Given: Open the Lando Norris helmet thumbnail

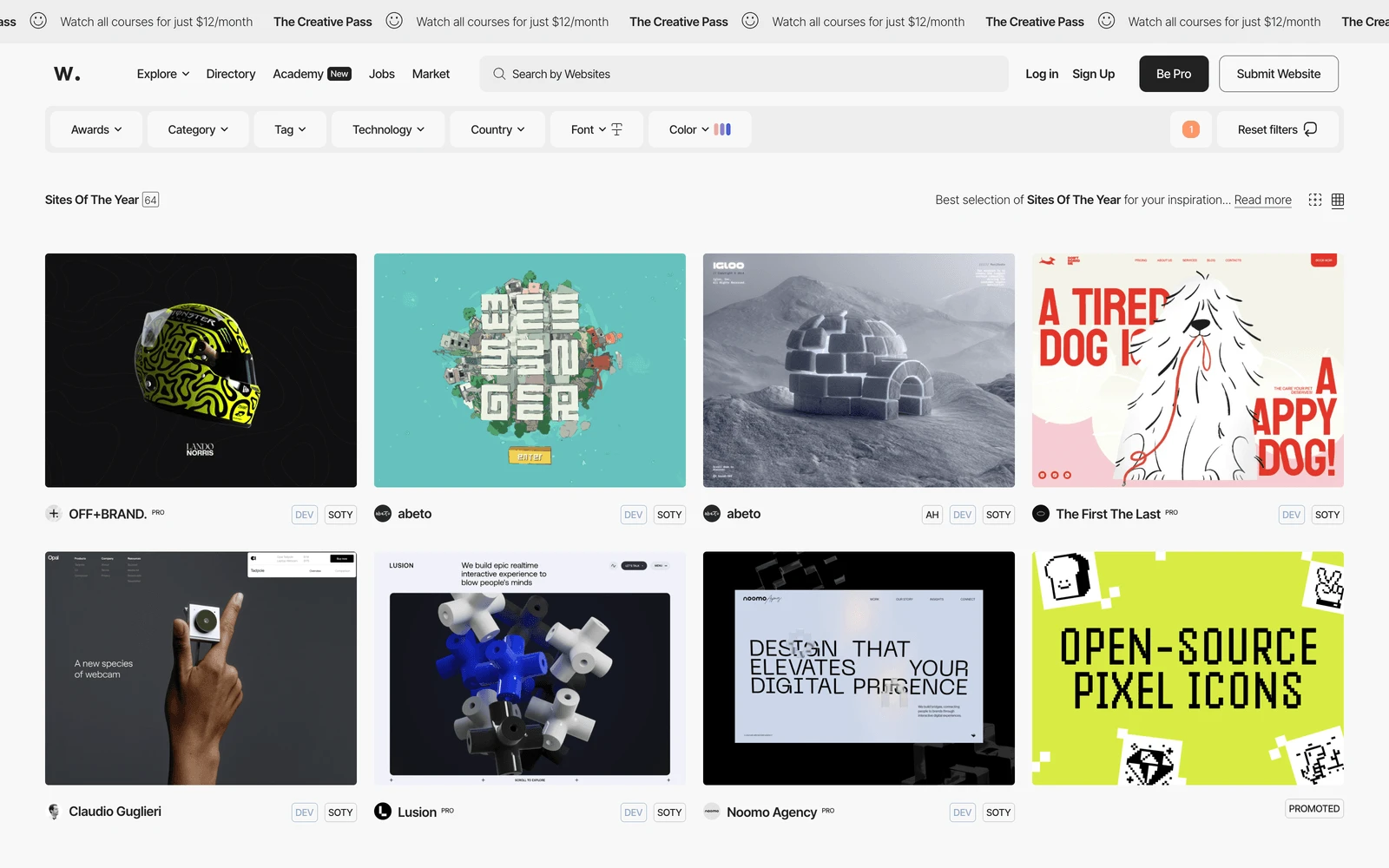Looking at the screenshot, I should coord(201,371).
